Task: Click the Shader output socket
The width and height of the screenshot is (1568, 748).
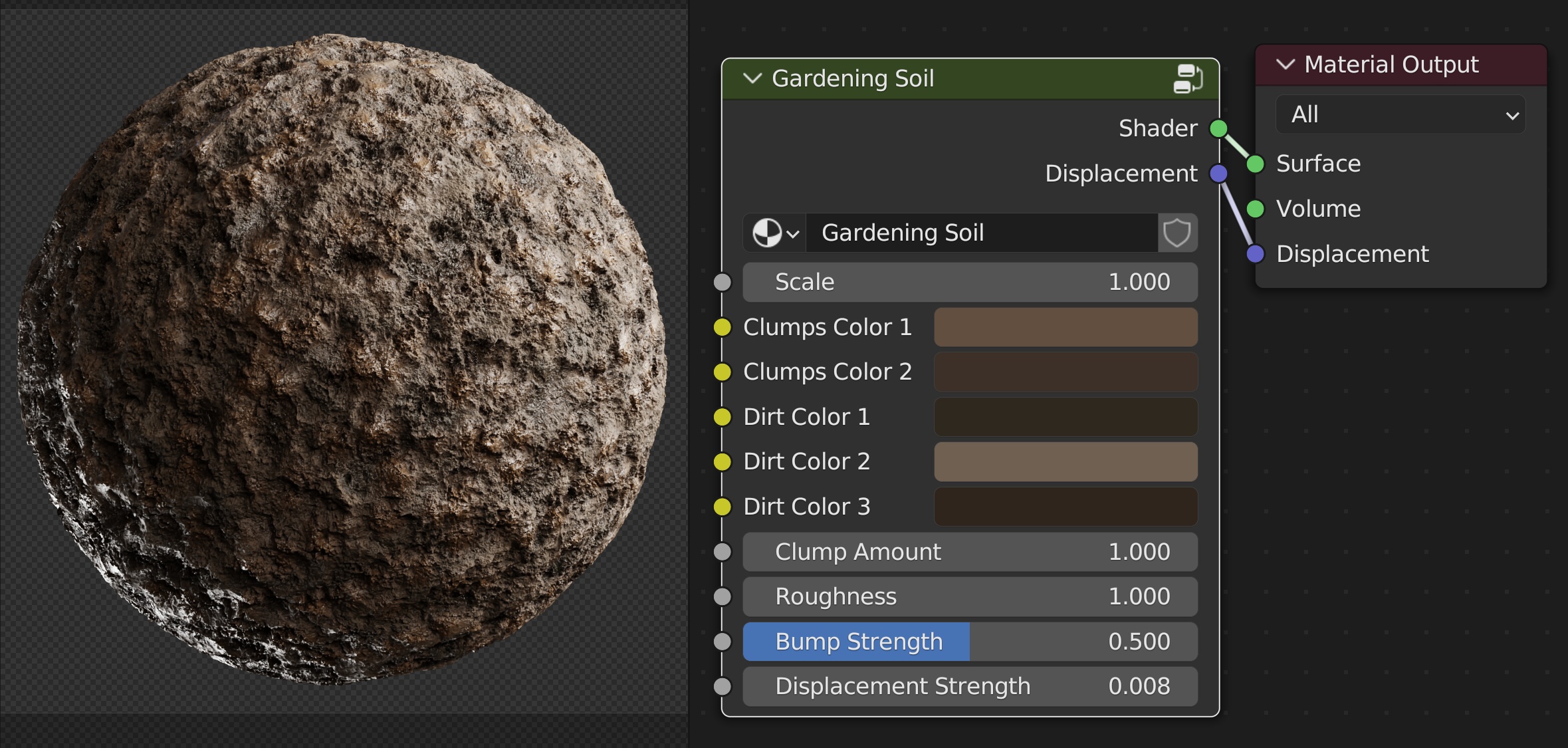Action: (1218, 128)
